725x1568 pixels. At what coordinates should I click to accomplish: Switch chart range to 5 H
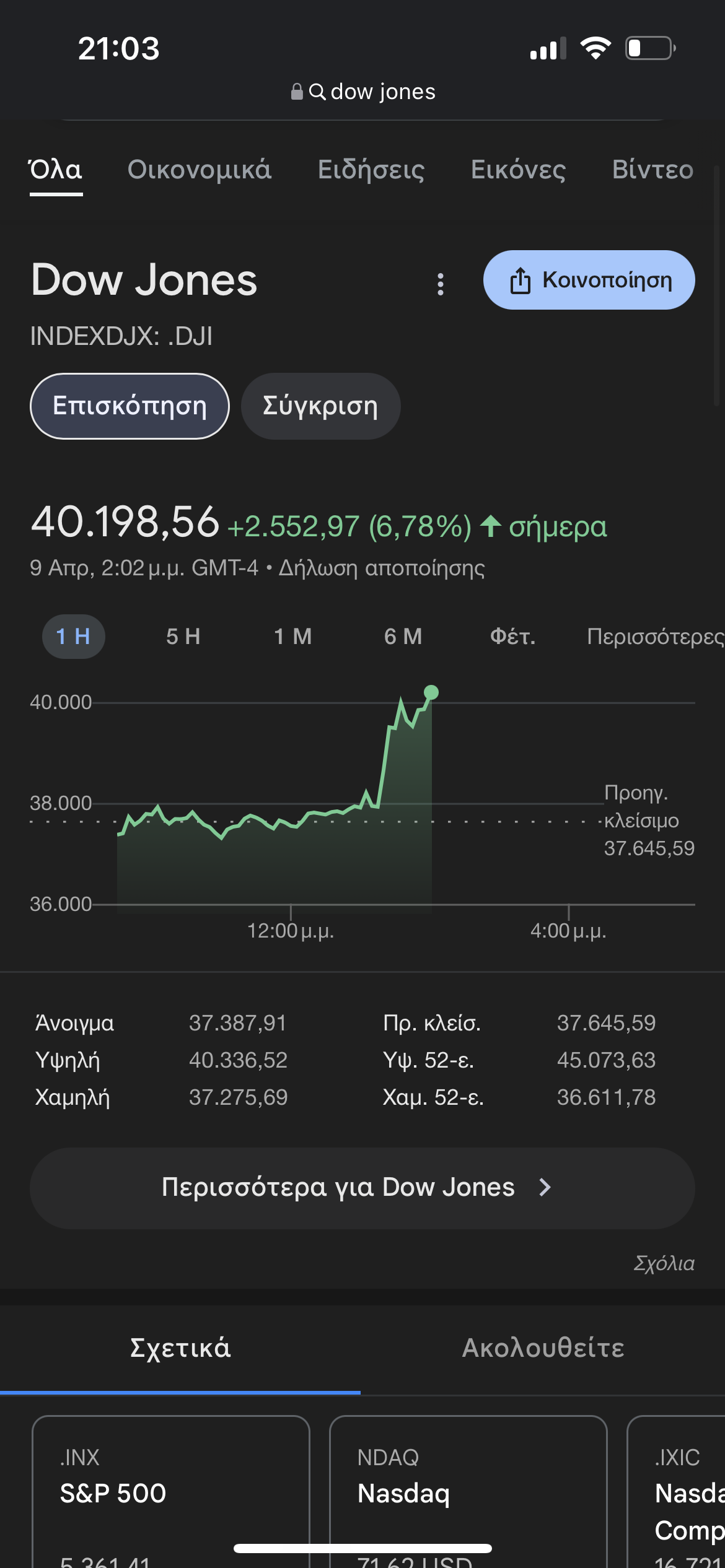click(x=183, y=637)
